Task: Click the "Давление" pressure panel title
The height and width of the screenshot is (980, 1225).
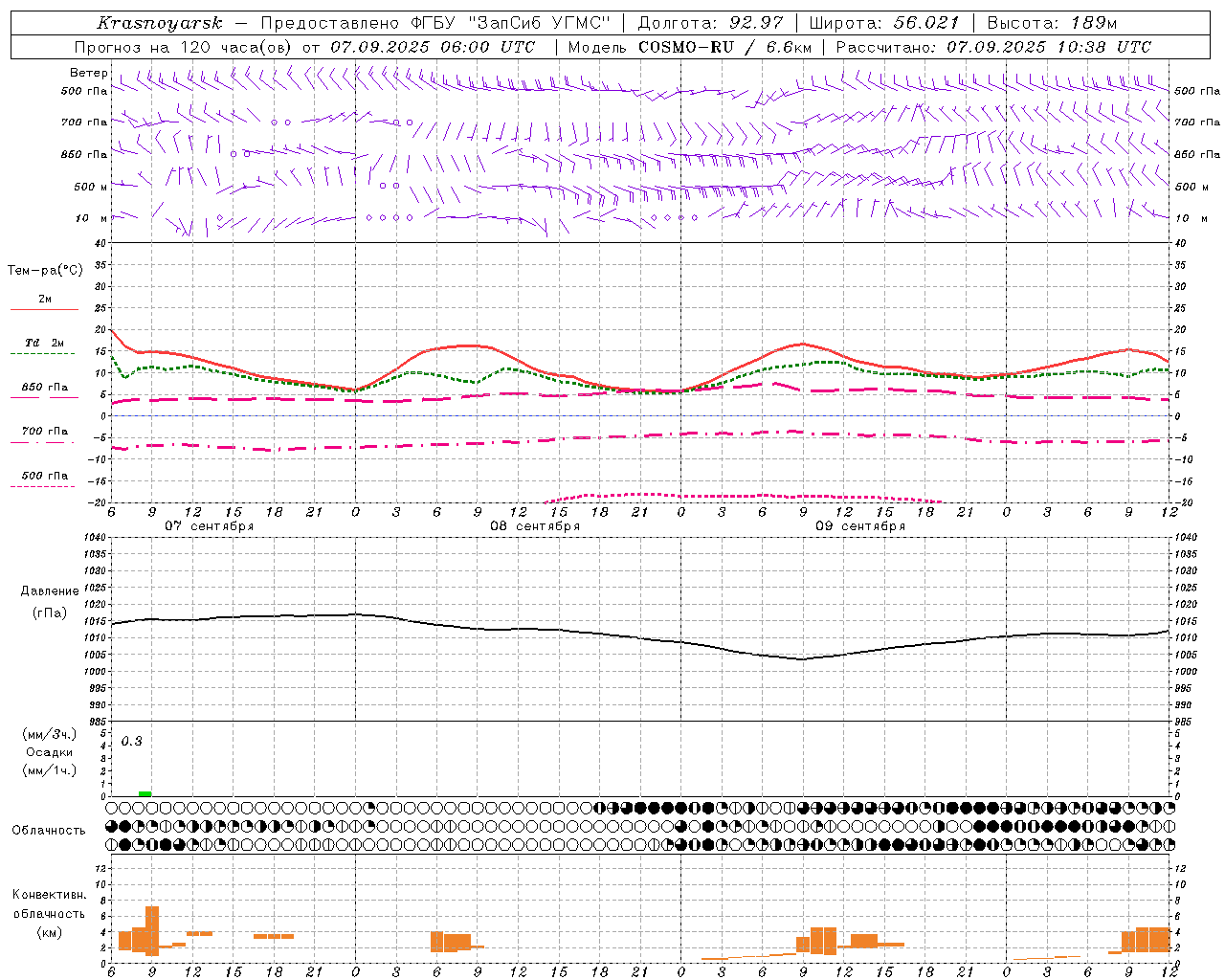Action: click(50, 591)
